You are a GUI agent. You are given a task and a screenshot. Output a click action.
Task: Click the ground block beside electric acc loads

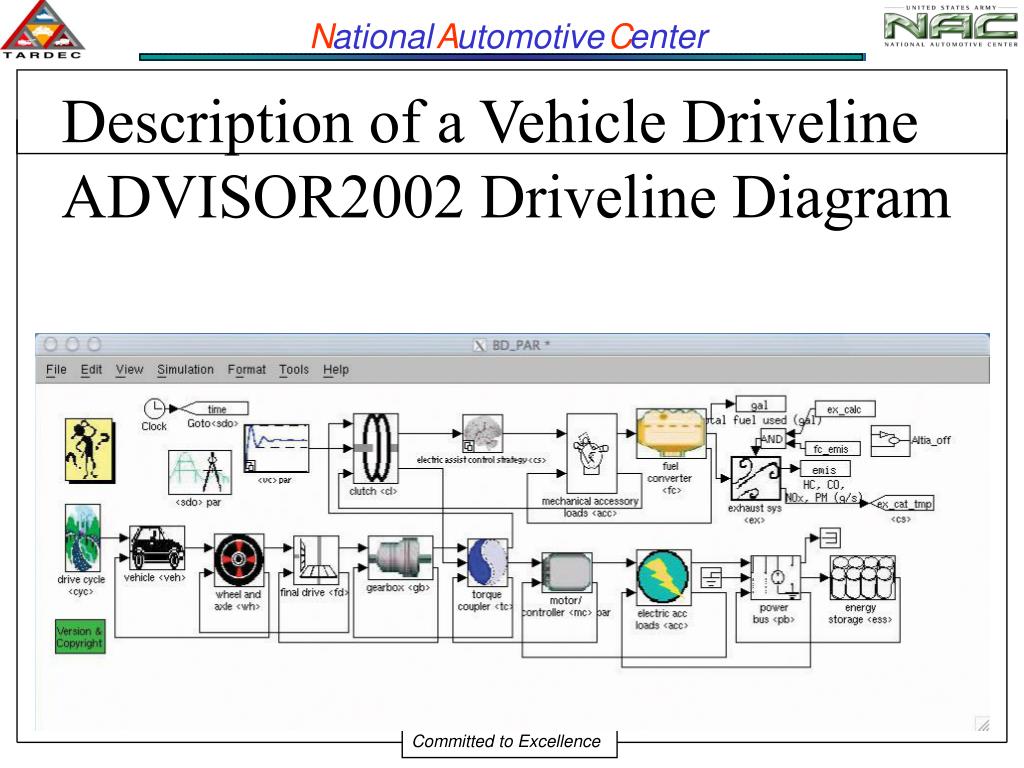click(x=711, y=579)
